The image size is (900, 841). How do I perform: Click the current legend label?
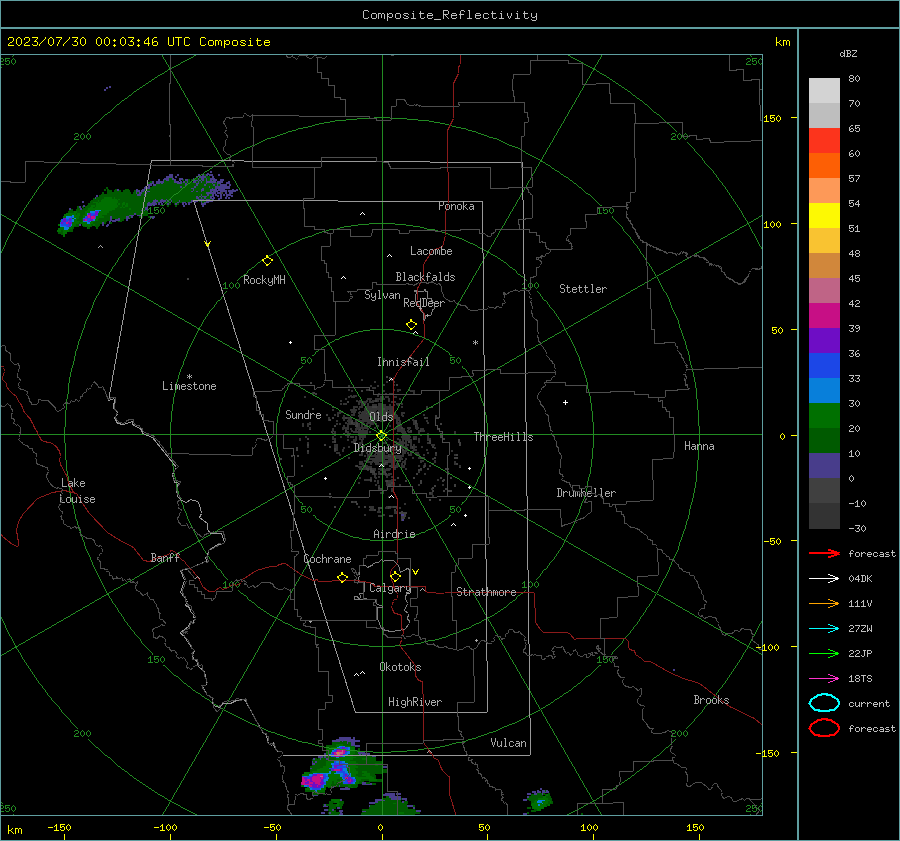[869, 703]
